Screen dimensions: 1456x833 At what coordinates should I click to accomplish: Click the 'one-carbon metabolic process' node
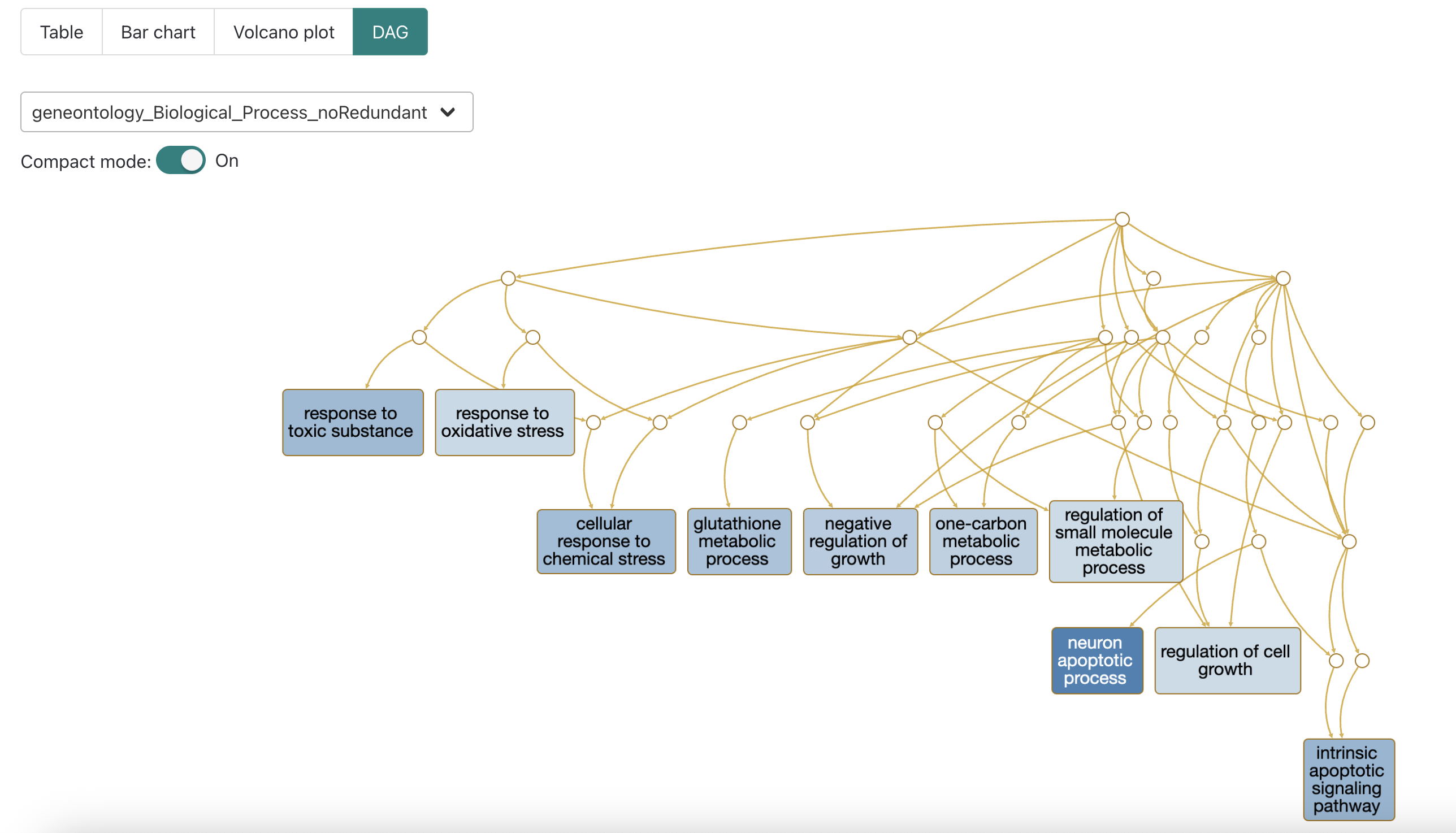[982, 541]
